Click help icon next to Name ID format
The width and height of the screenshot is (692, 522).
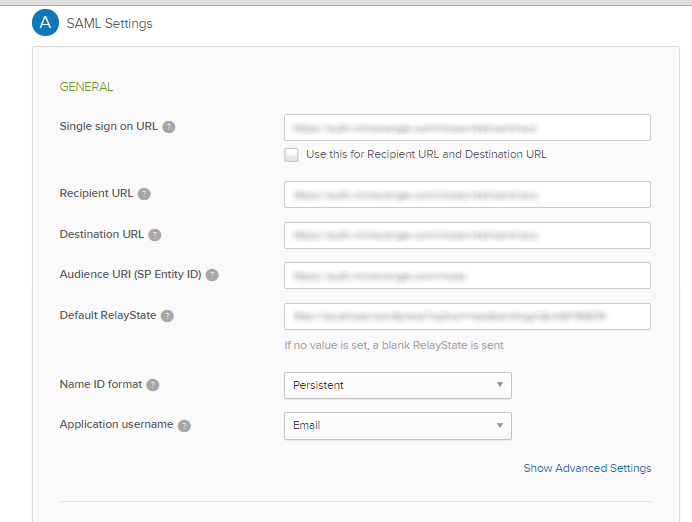(x=153, y=385)
